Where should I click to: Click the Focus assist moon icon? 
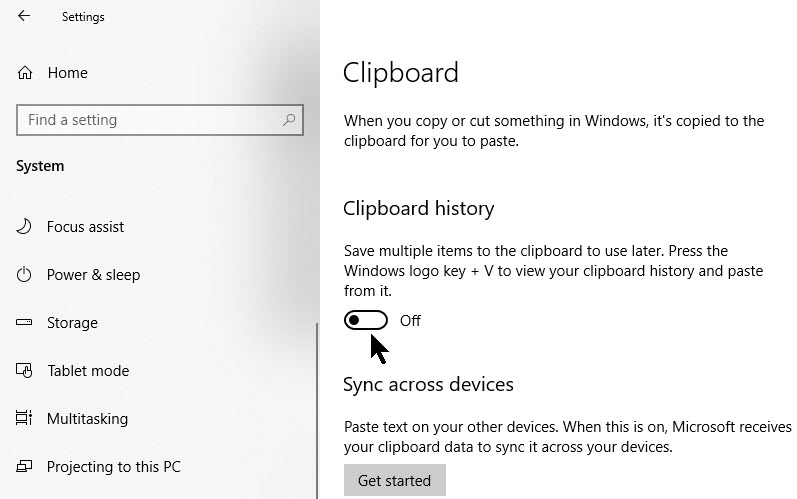tap(25, 227)
